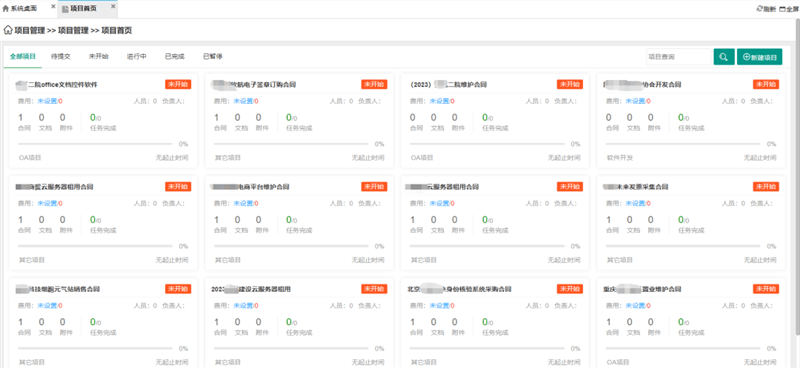Click progress bar on 协会开发合同 card

point(683,144)
